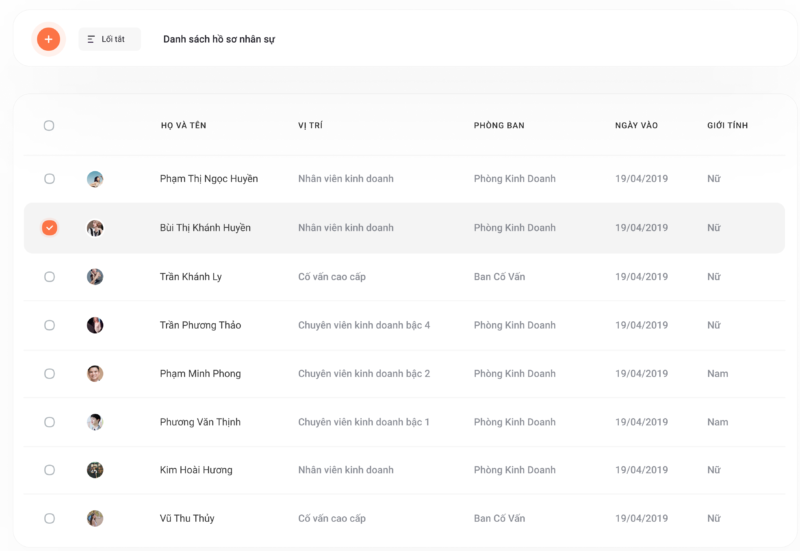
Task: Open Bùi Thị Khánh Huyền's profile photo
Action: pyautogui.click(x=95, y=228)
